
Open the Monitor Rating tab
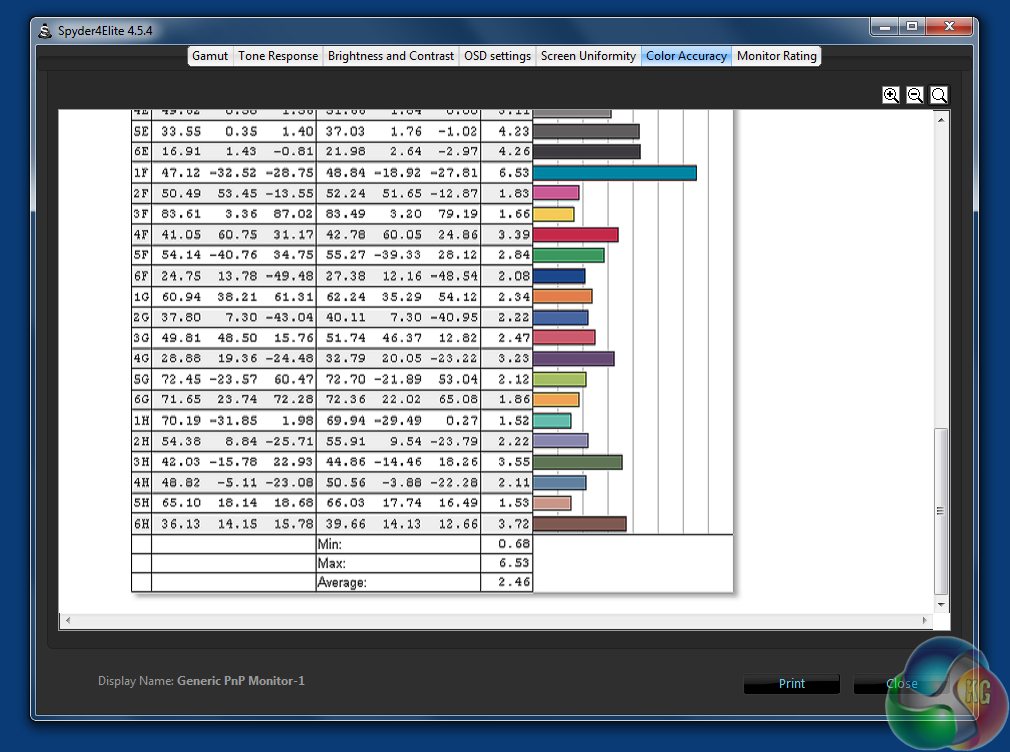(x=777, y=56)
